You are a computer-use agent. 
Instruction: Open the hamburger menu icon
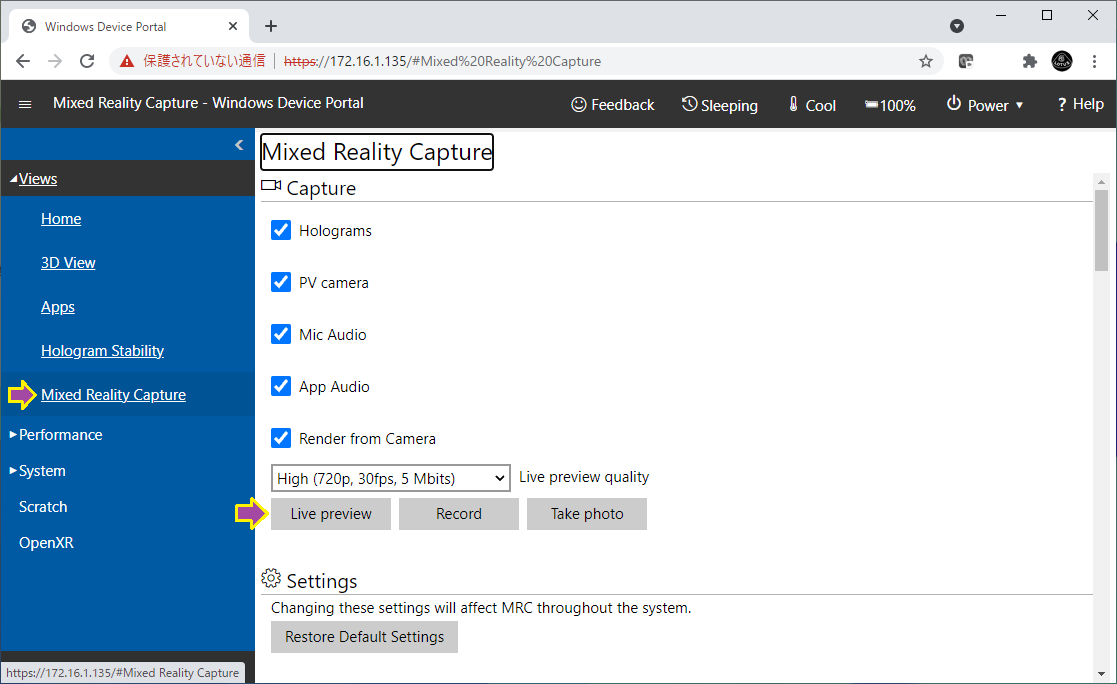[25, 104]
